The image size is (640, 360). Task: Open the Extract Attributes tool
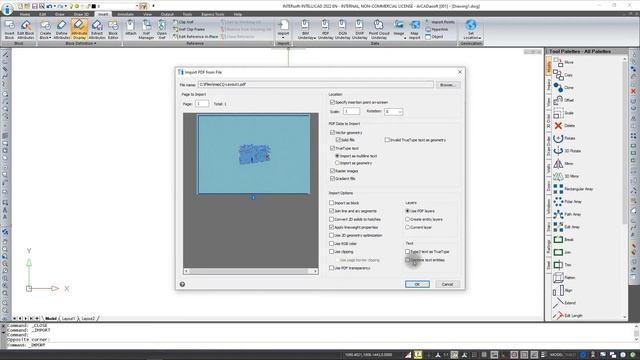pos(97,29)
